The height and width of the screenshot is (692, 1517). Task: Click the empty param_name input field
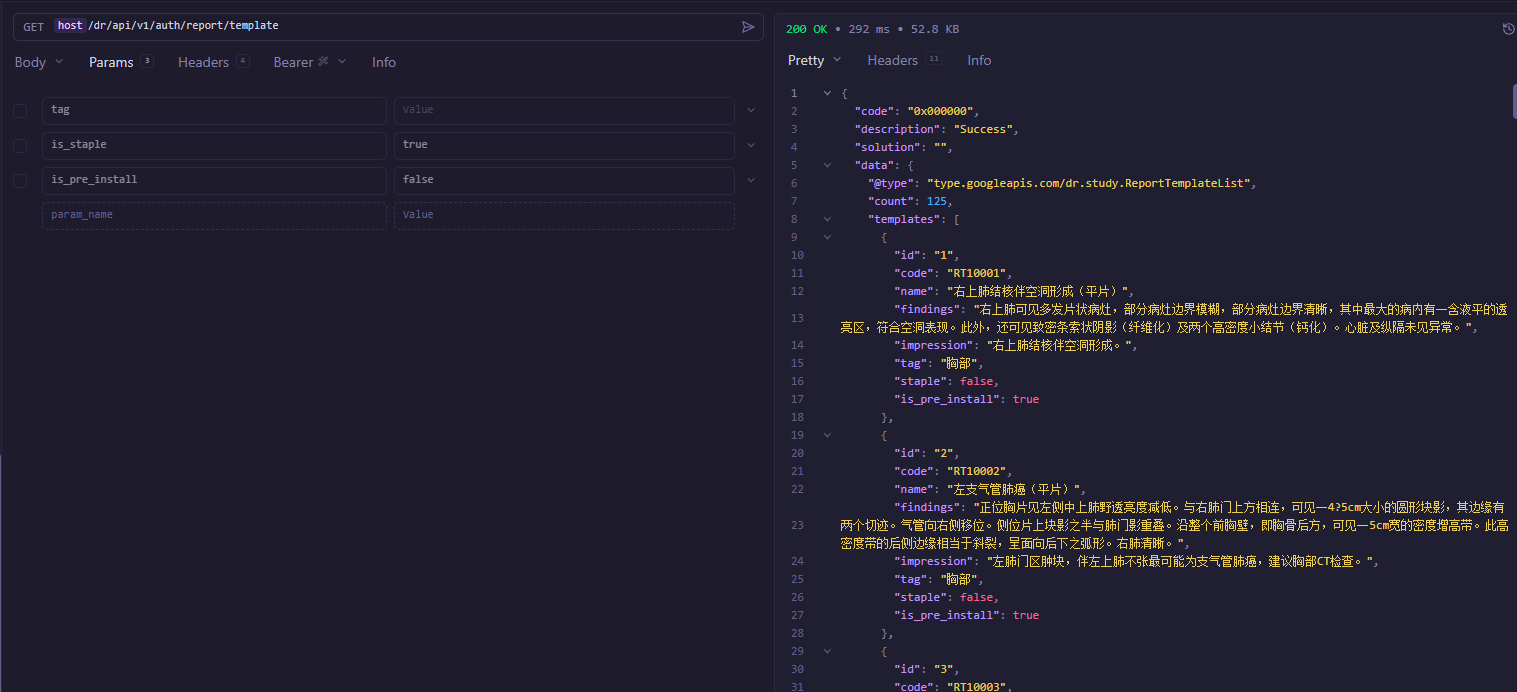coord(214,215)
